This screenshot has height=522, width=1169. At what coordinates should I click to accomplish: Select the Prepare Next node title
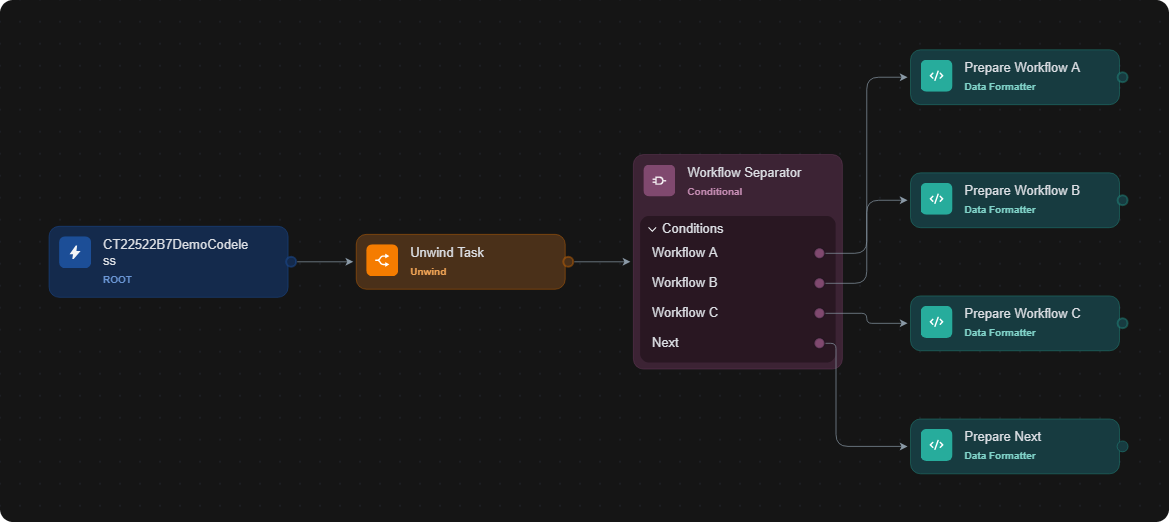1002,436
